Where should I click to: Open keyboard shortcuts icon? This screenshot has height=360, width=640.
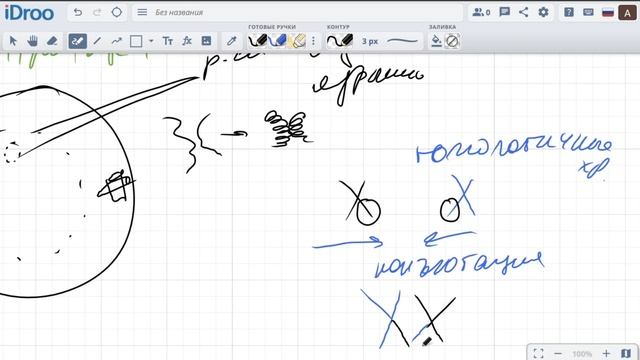(x=588, y=12)
